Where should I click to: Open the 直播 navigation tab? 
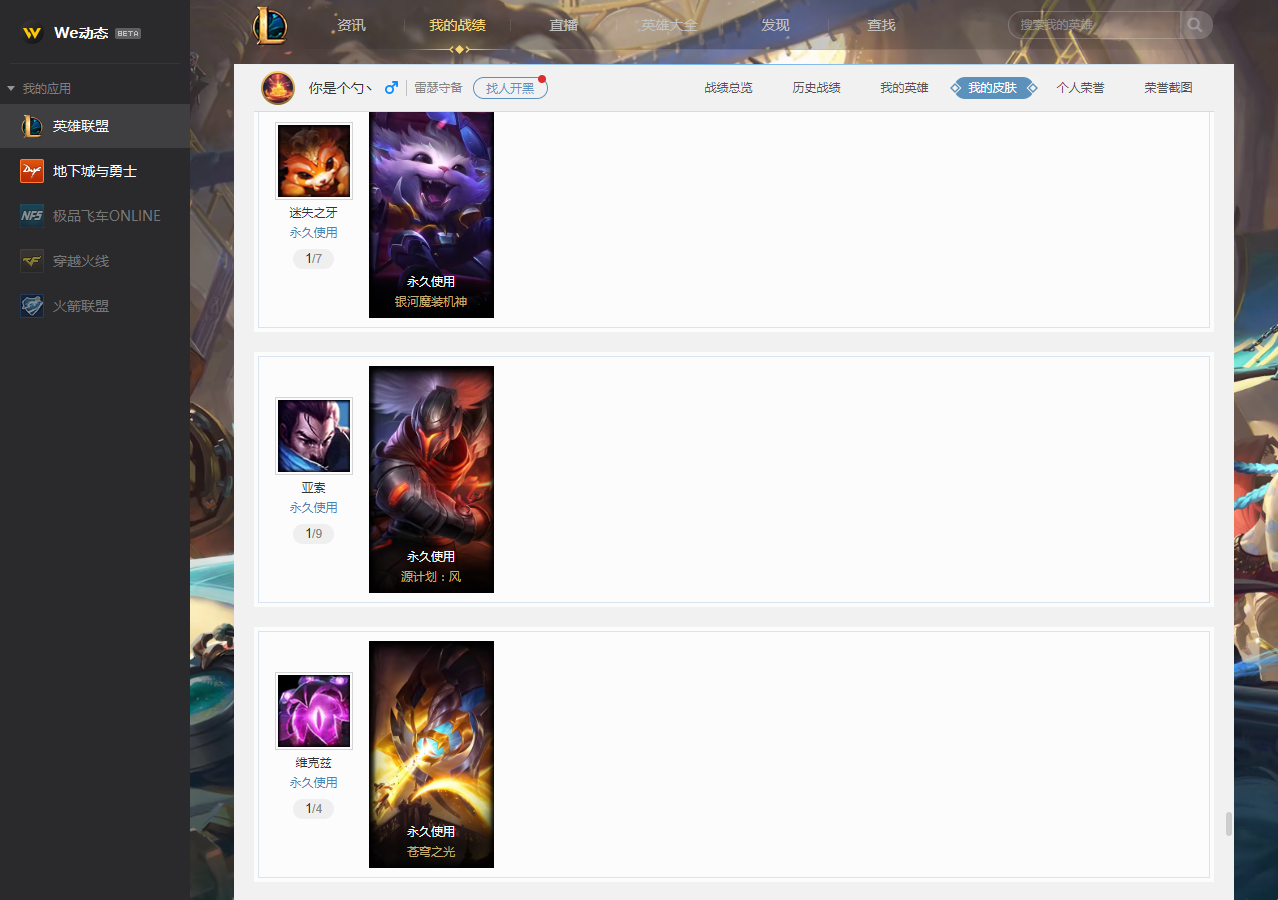coord(564,25)
